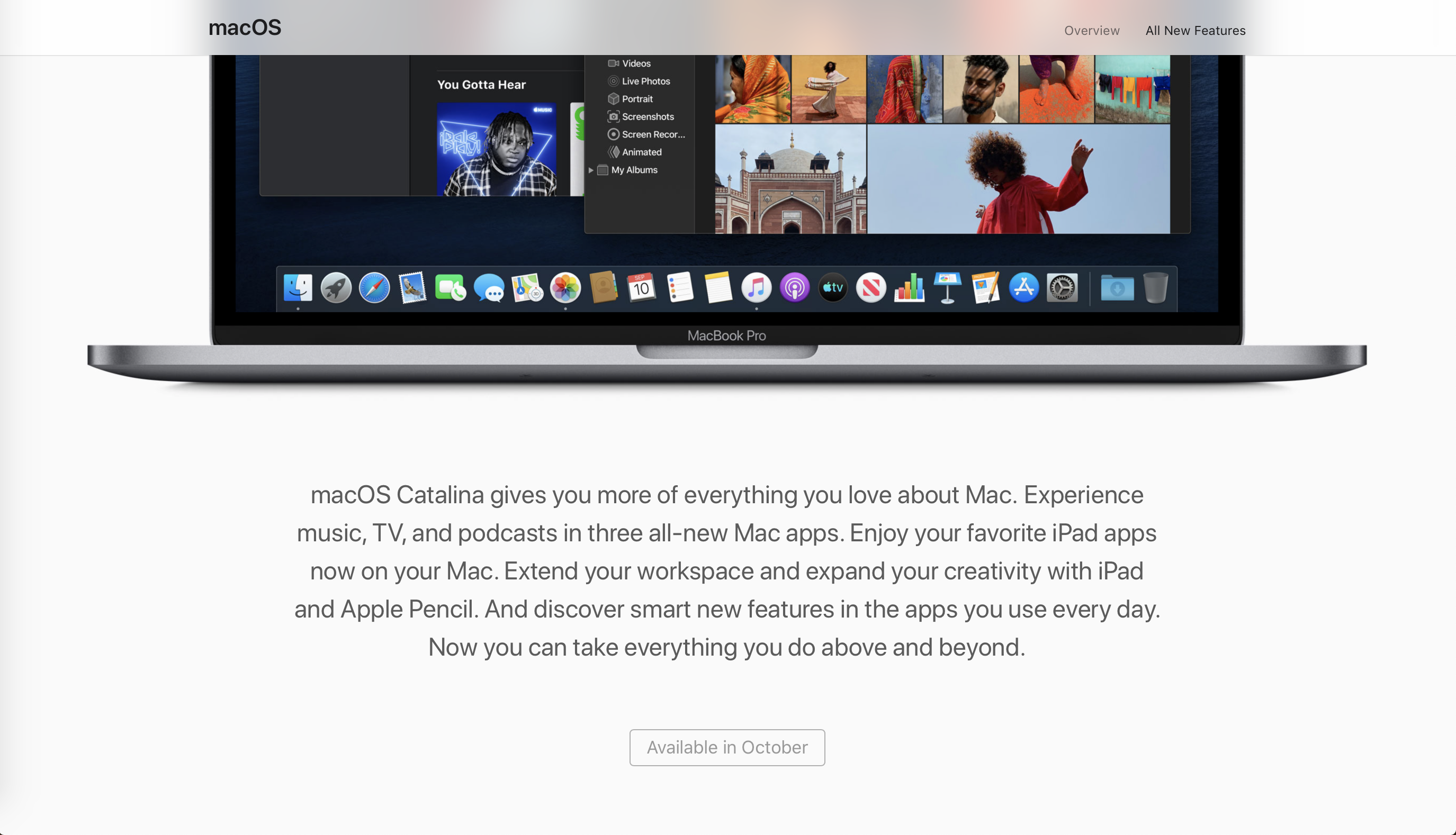Expand the My Albums disclosure triangle
The image size is (1456, 835).
point(591,170)
